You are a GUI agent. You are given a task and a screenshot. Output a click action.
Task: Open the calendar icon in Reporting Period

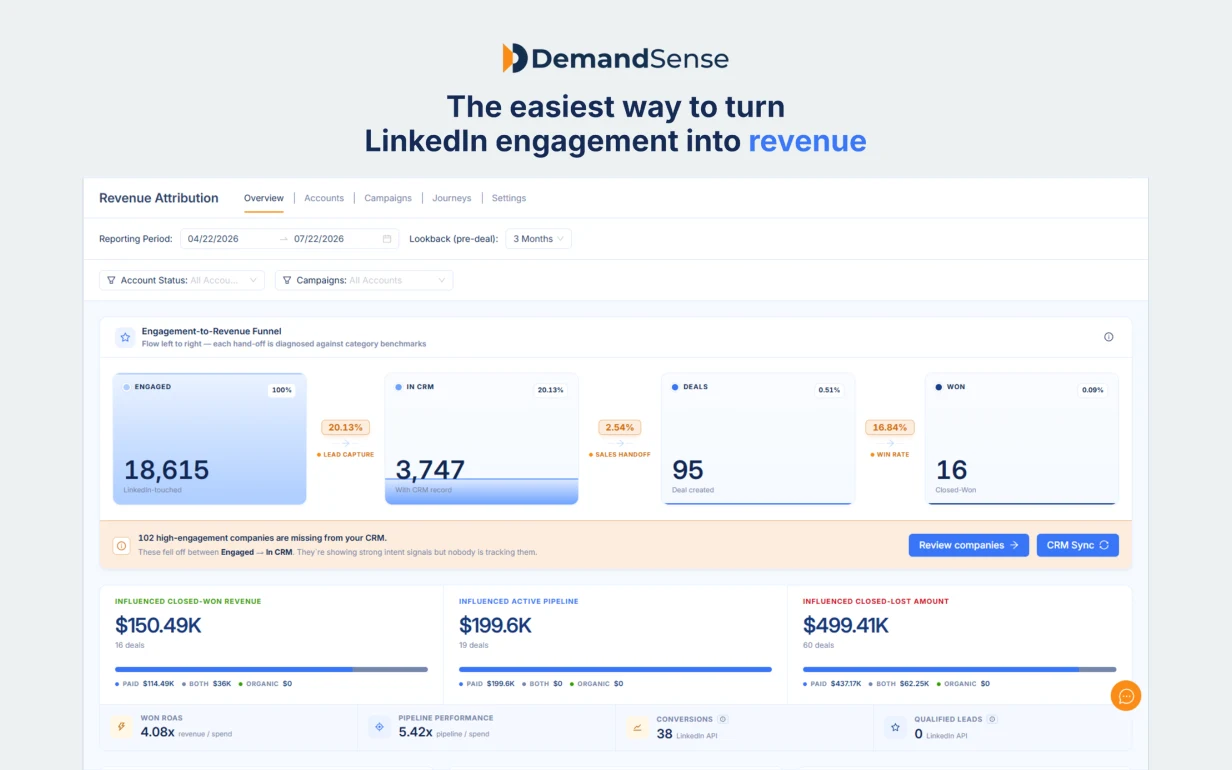pyautogui.click(x=387, y=239)
